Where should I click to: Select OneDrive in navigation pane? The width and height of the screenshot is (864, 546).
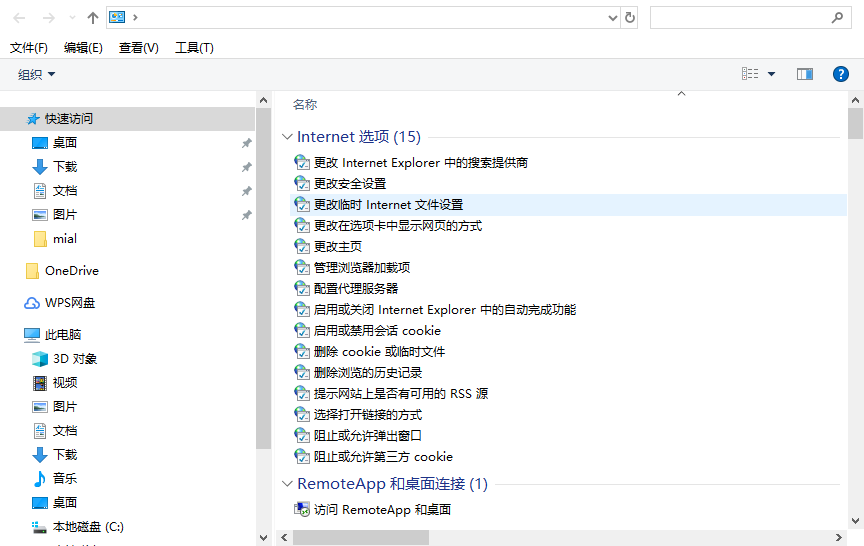click(72, 271)
